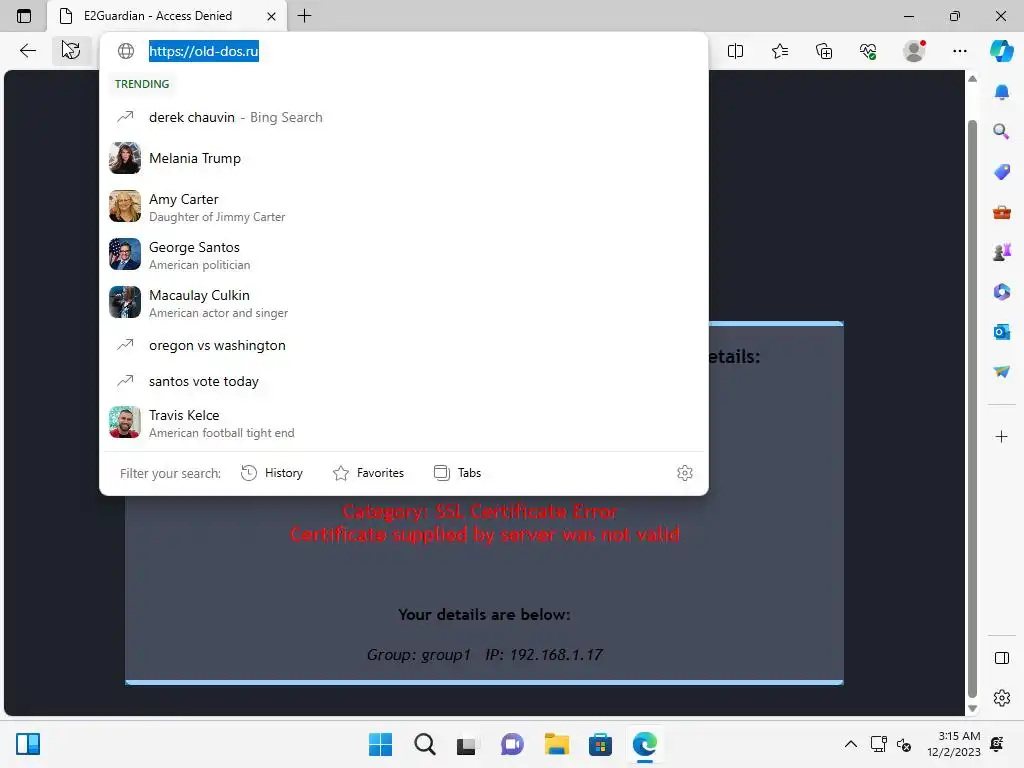Select the santos vote today suggestion
Image resolution: width=1024 pixels, height=768 pixels.
[404, 381]
